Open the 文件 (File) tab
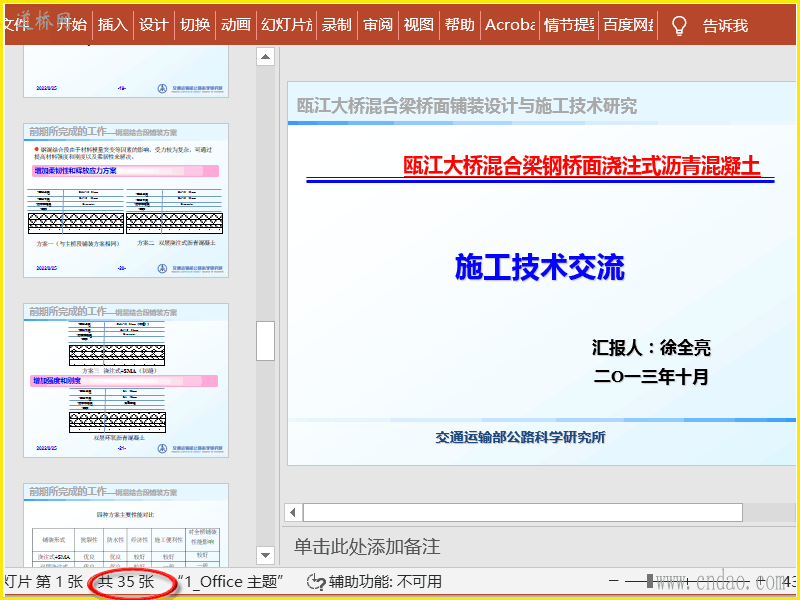Image resolution: width=800 pixels, height=600 pixels. tap(16, 24)
